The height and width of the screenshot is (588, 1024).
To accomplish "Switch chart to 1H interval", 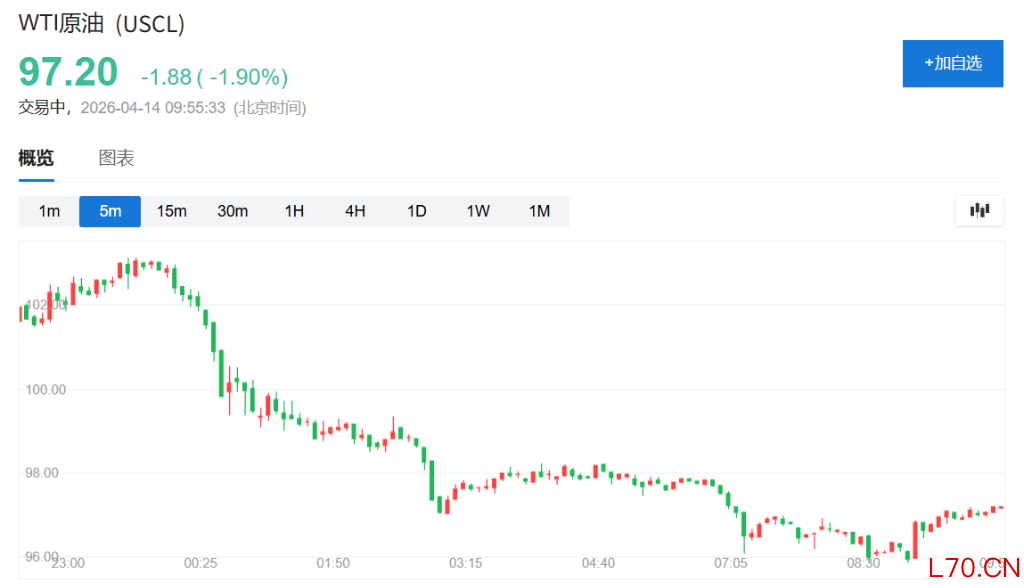I will pos(294,211).
